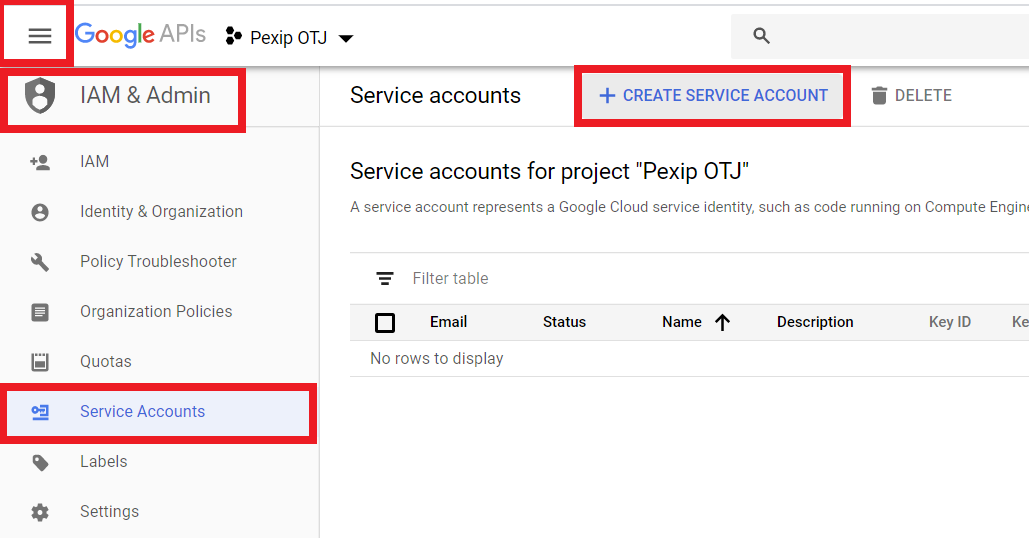Click the search magnifier icon
The image size is (1029, 538).
coord(761,36)
